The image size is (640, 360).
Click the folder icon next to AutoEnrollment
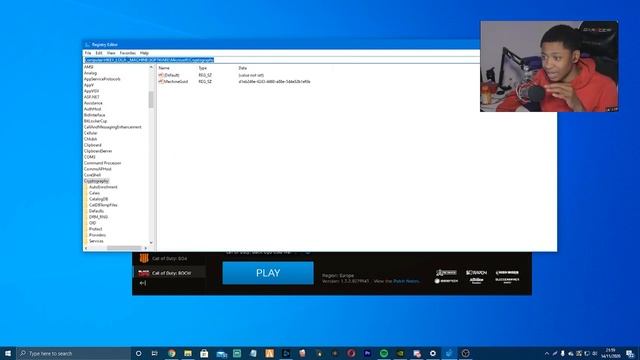[86, 187]
